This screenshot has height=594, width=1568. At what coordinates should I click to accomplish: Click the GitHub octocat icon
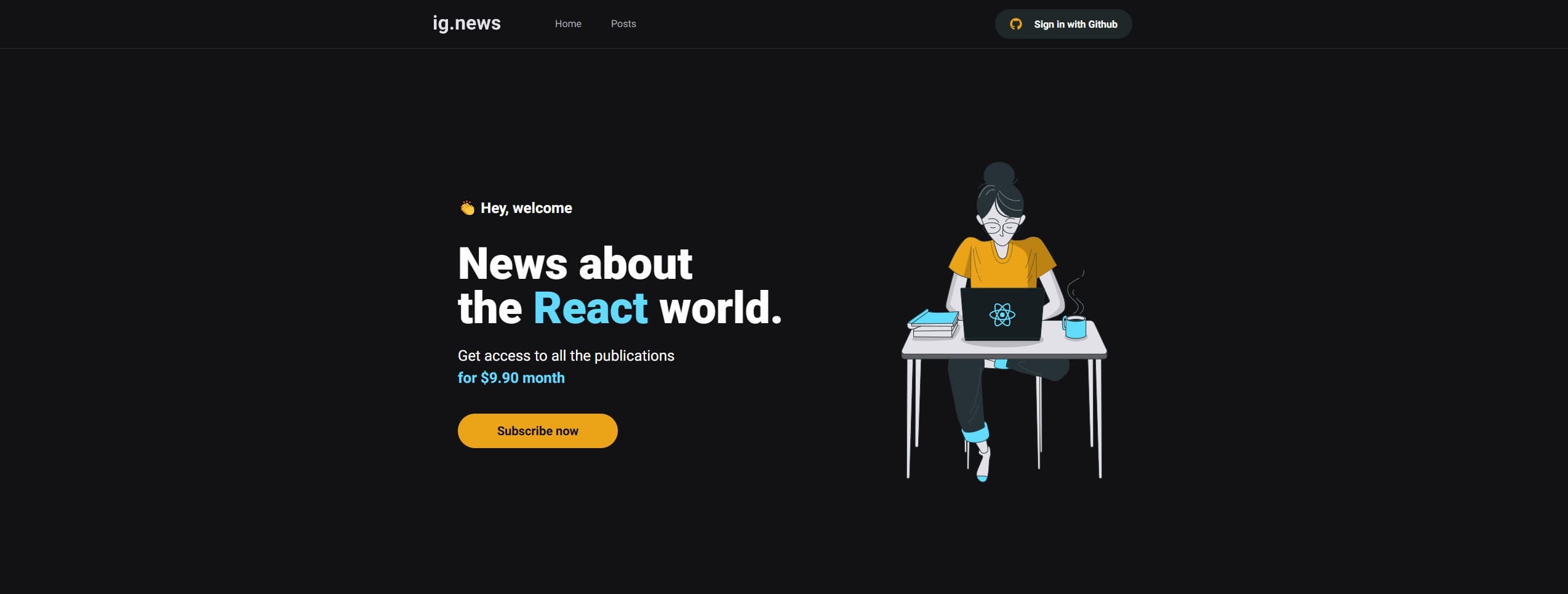(1015, 24)
